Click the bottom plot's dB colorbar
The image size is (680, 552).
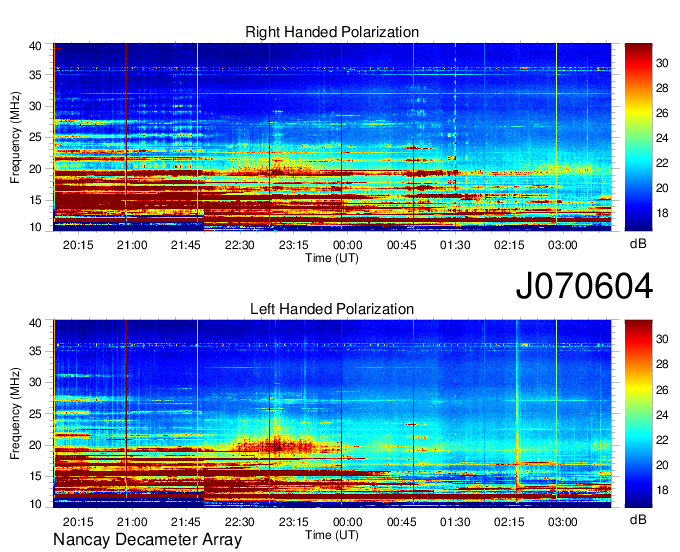(638, 414)
